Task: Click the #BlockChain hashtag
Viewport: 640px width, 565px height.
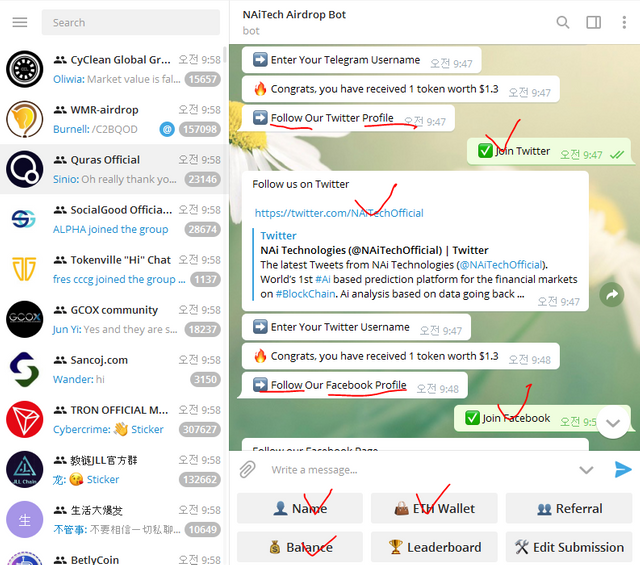Action: pyautogui.click(x=305, y=294)
